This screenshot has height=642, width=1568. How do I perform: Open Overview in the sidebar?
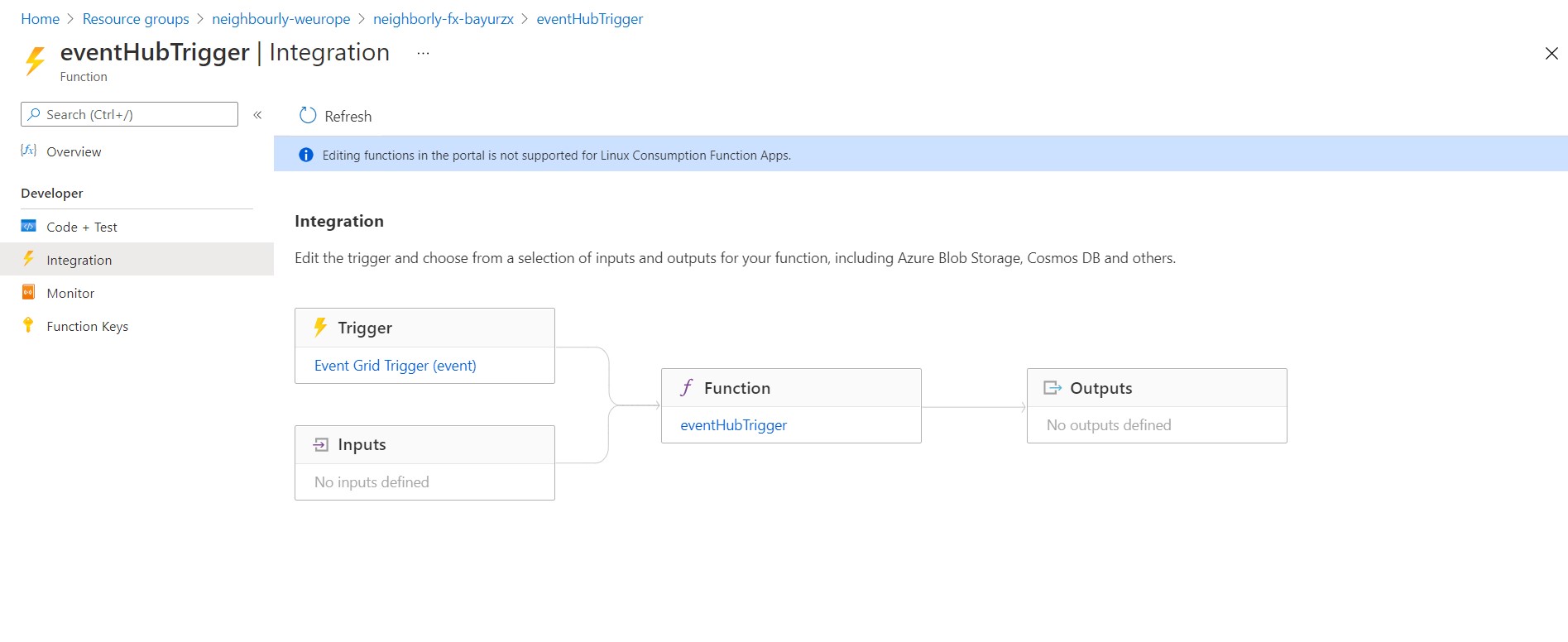click(74, 151)
